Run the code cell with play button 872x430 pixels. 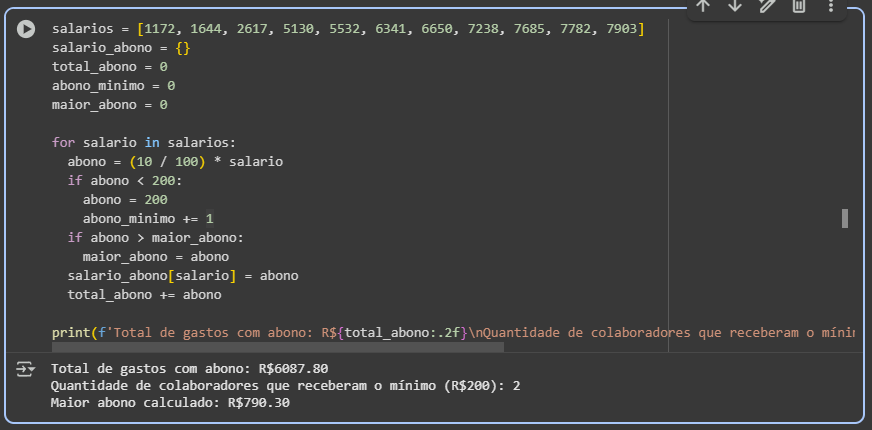pos(26,29)
